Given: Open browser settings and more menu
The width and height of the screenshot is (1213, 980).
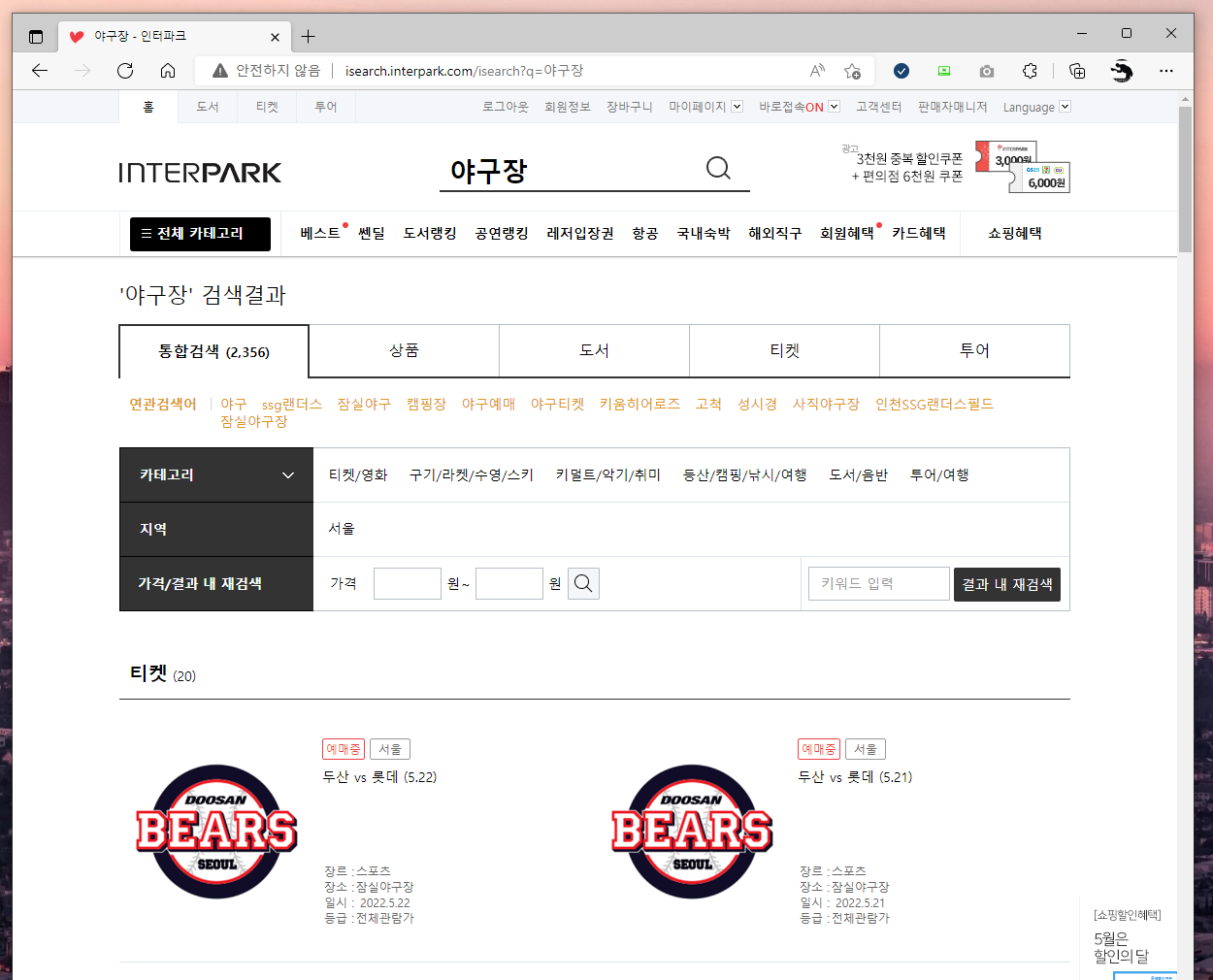Looking at the screenshot, I should tap(1166, 71).
